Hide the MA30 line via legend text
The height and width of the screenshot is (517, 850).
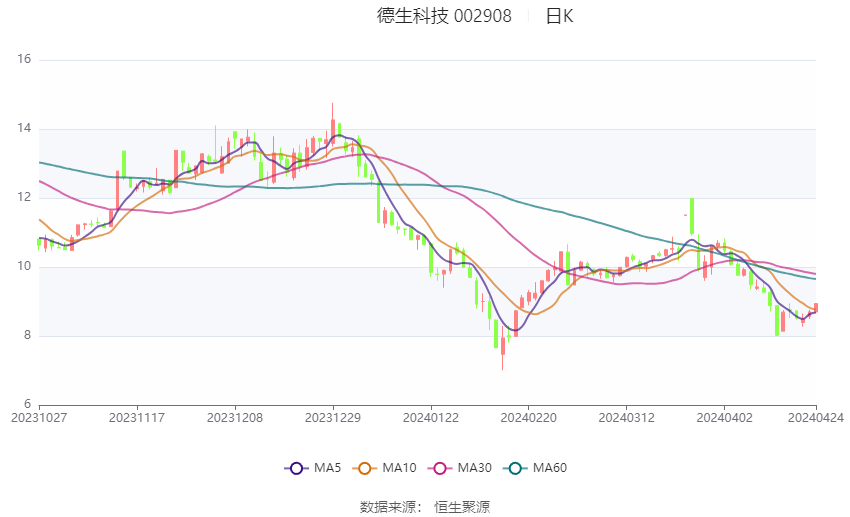coord(472,468)
